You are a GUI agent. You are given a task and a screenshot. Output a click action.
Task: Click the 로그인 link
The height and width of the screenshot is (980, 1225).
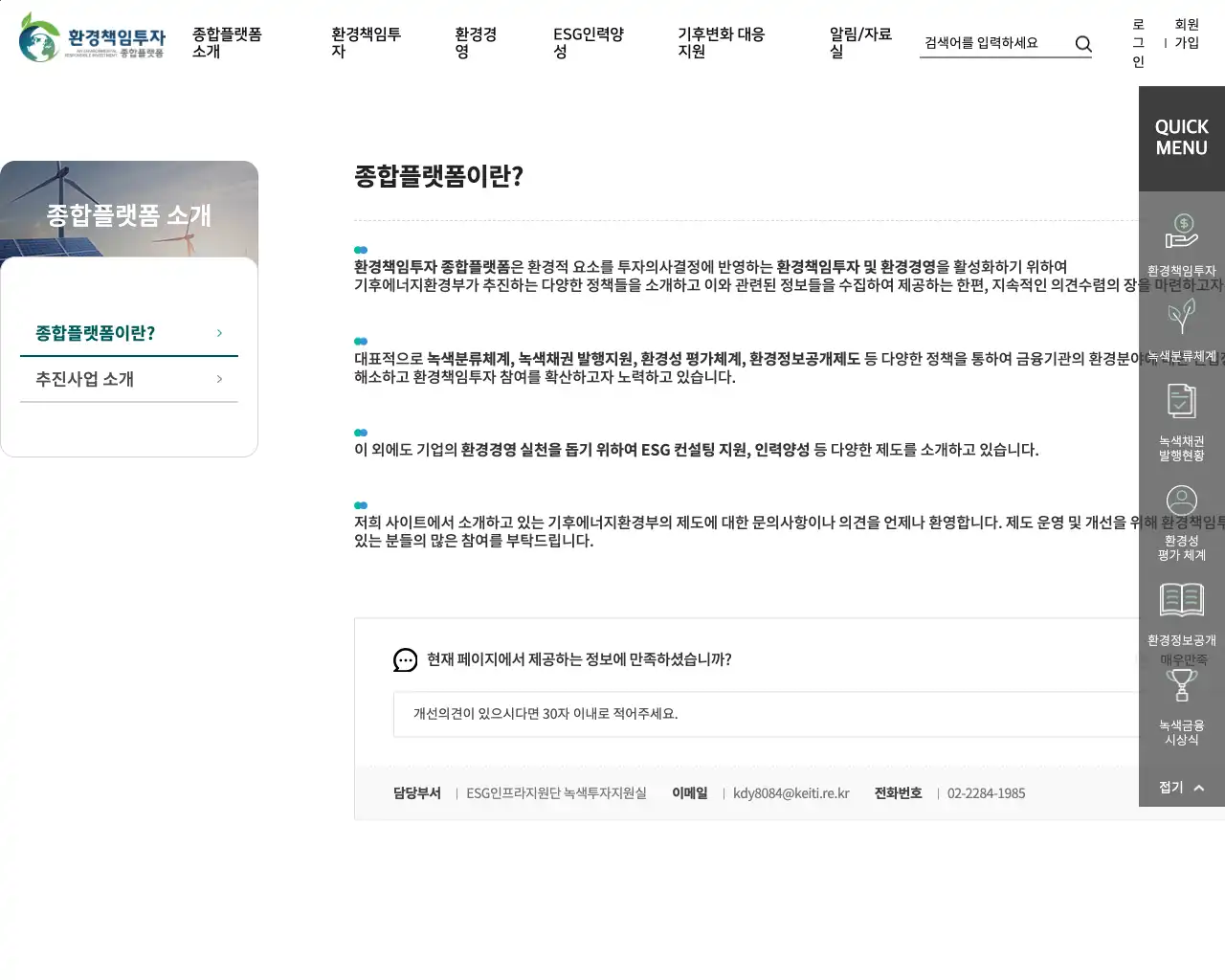(1138, 43)
